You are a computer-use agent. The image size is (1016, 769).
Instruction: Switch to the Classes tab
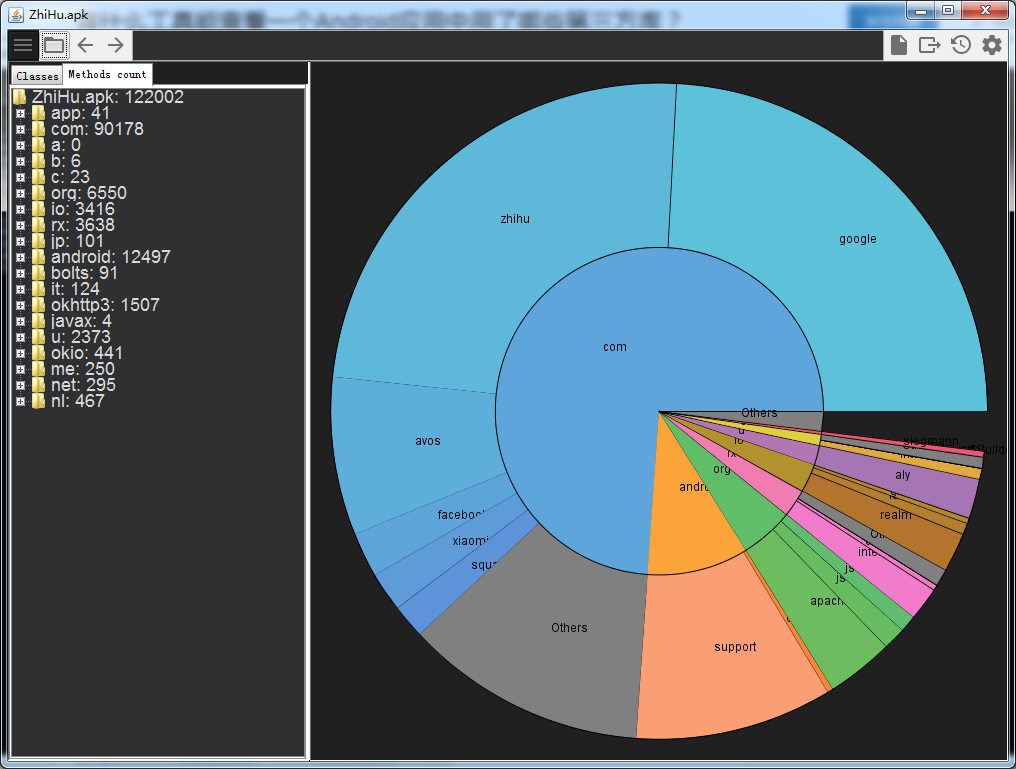point(37,75)
